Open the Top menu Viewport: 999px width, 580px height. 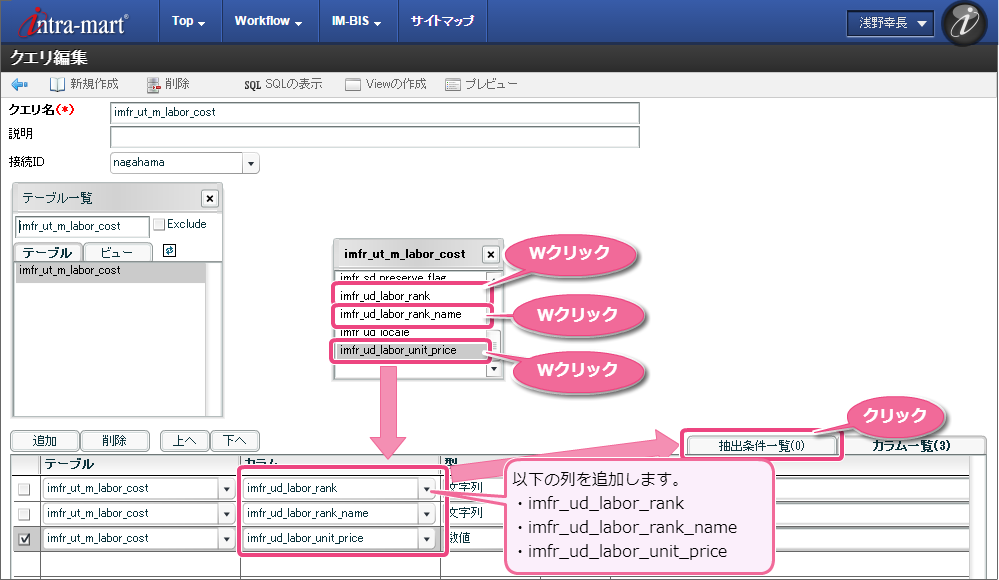189,21
